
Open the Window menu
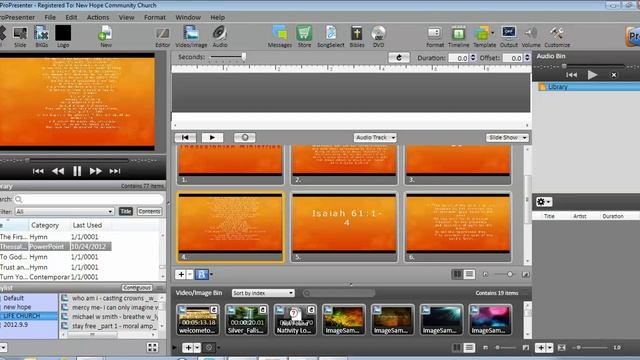tap(188, 17)
